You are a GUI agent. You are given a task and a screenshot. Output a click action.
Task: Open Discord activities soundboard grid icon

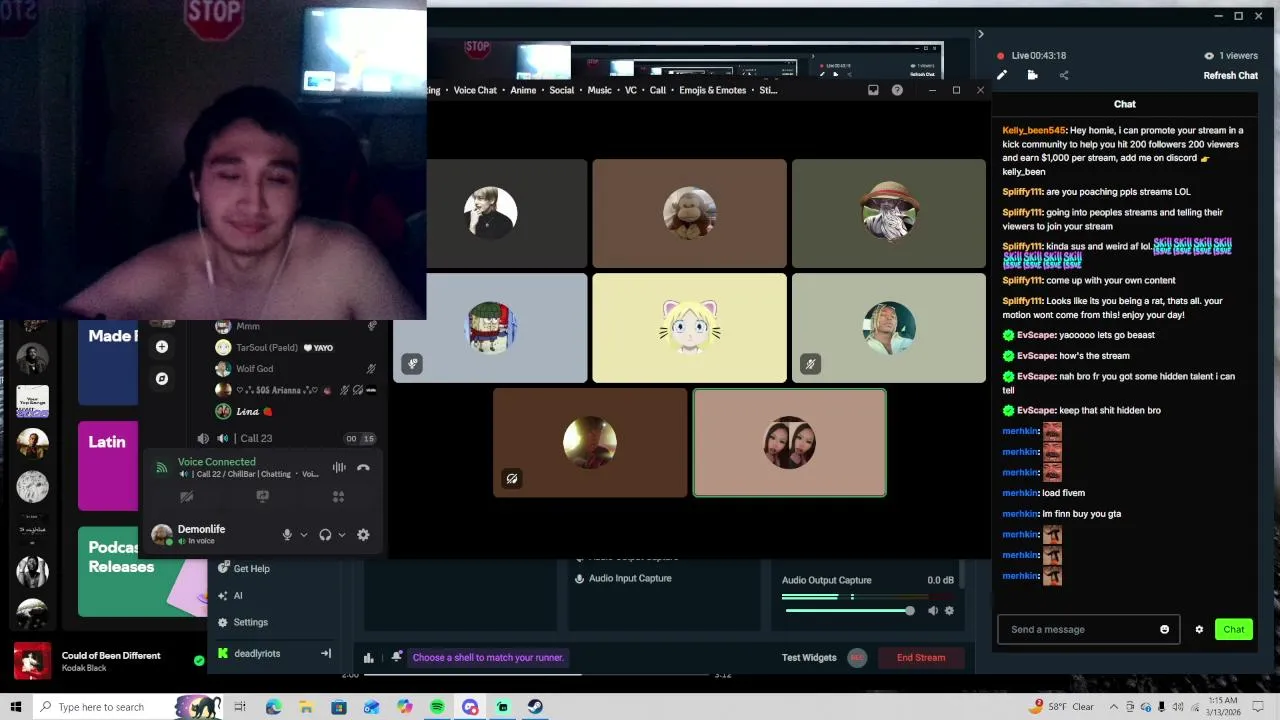(338, 496)
